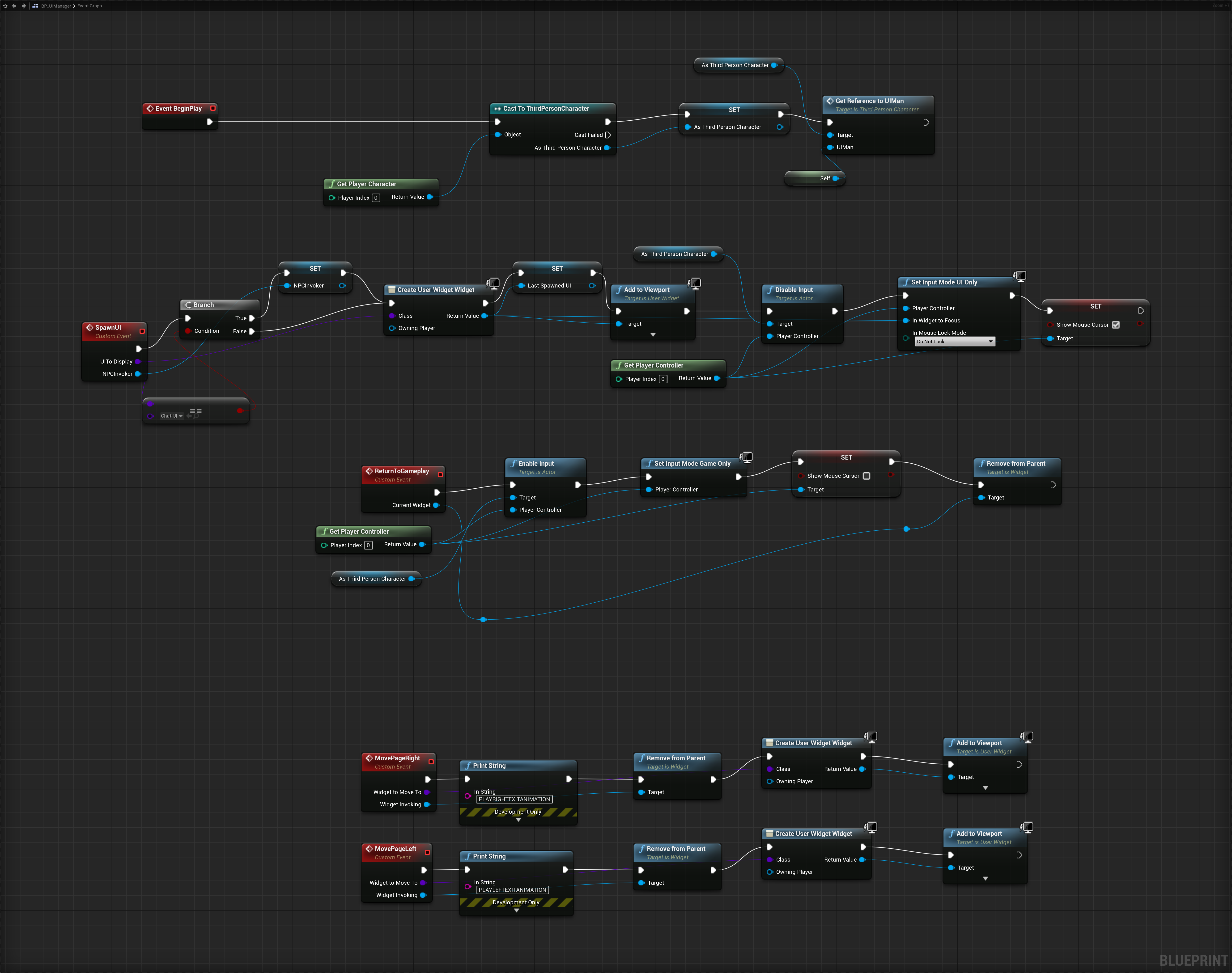Click Event BeginPlay delegate pin
The width and height of the screenshot is (1232, 973).
coord(213,108)
